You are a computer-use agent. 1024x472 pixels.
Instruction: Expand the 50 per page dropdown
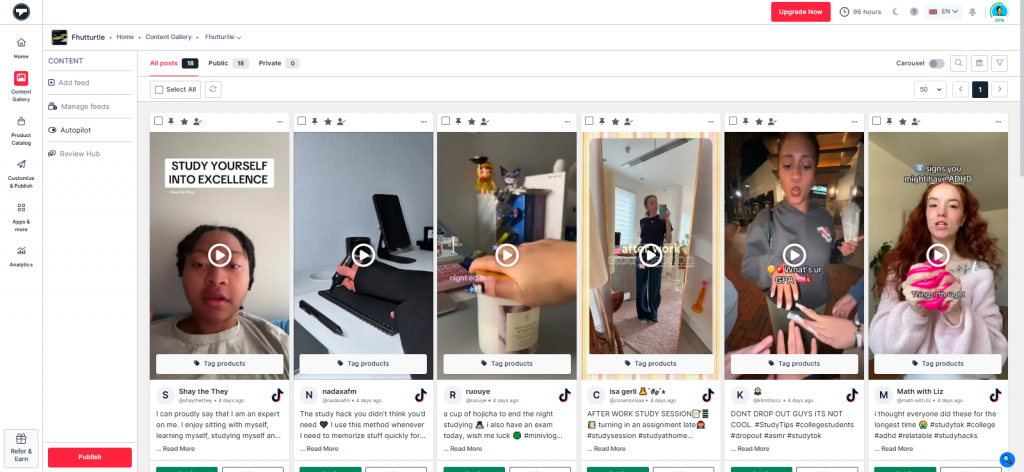pos(929,89)
